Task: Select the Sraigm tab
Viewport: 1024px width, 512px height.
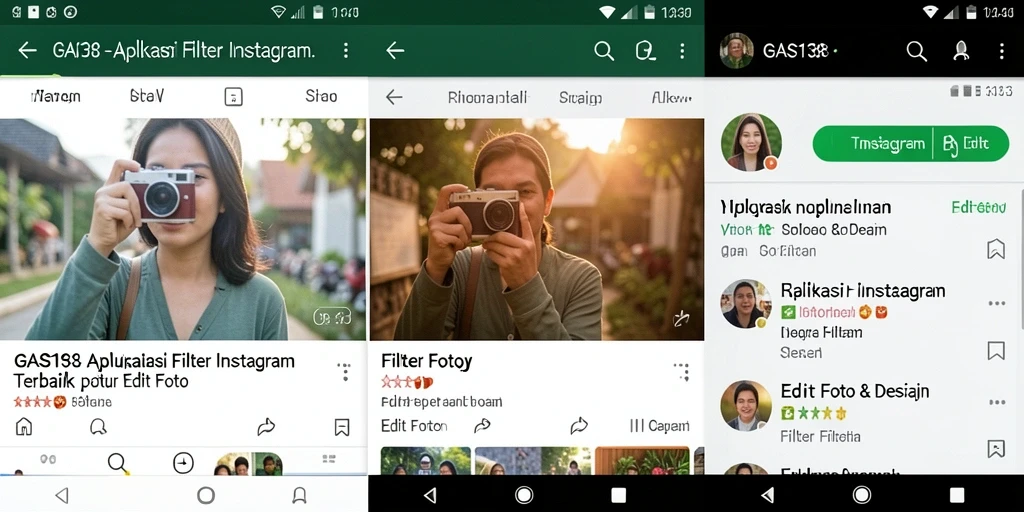Action: click(x=581, y=98)
